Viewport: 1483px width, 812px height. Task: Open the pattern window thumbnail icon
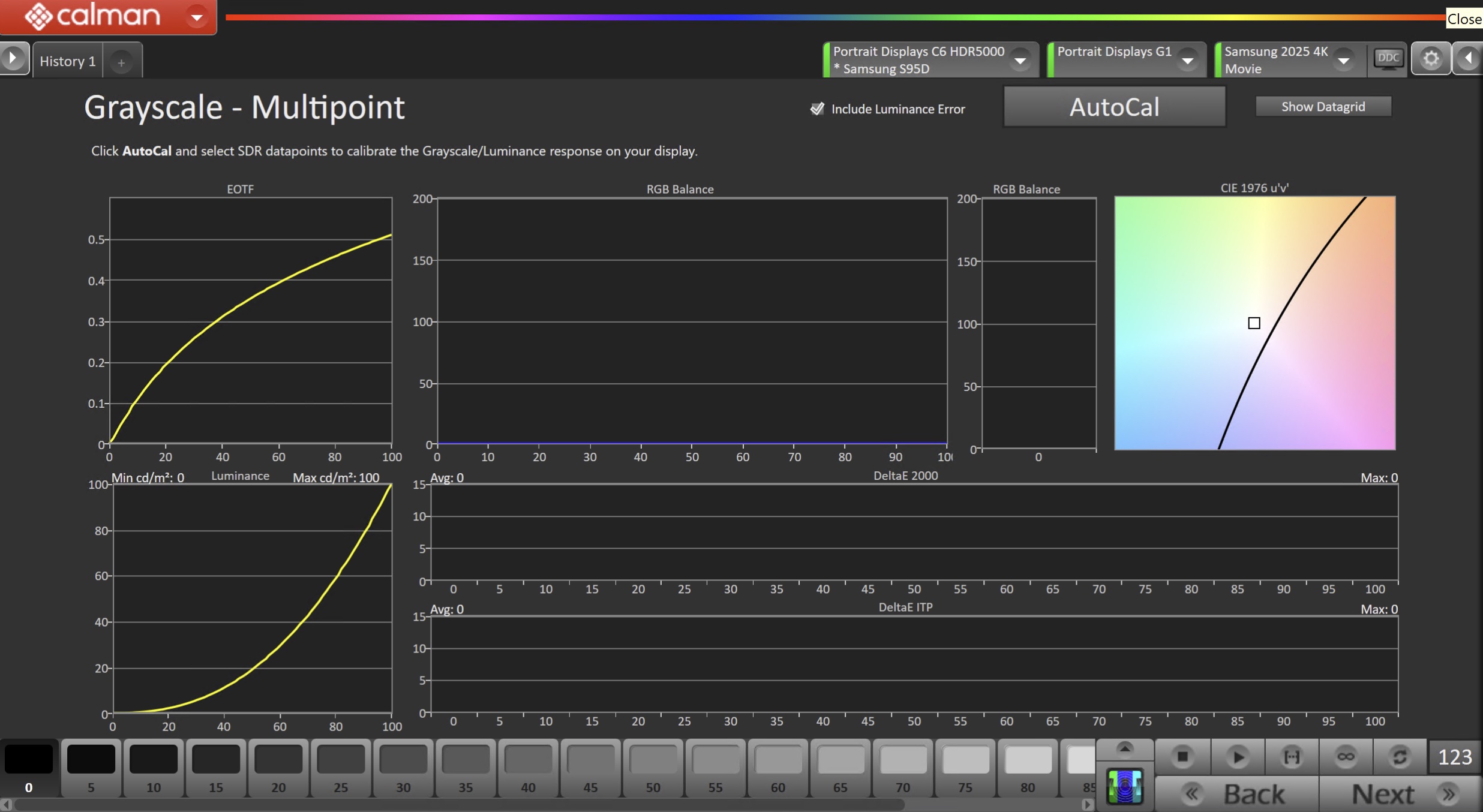tap(1124, 786)
